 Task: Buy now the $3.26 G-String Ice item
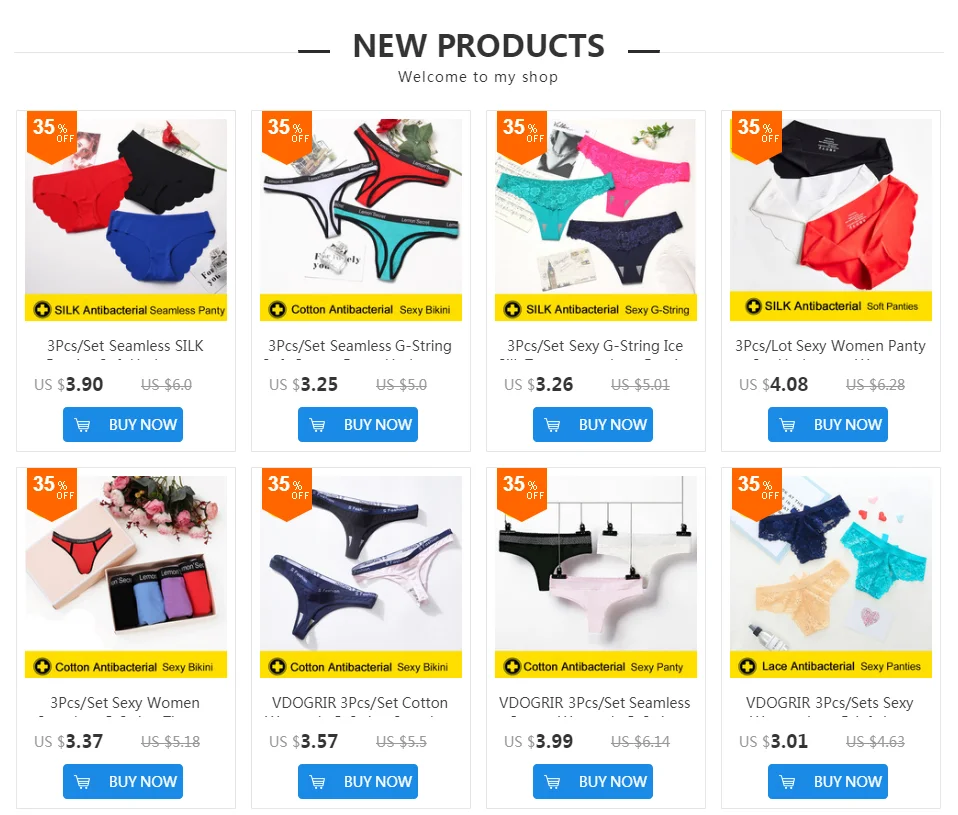(x=593, y=425)
